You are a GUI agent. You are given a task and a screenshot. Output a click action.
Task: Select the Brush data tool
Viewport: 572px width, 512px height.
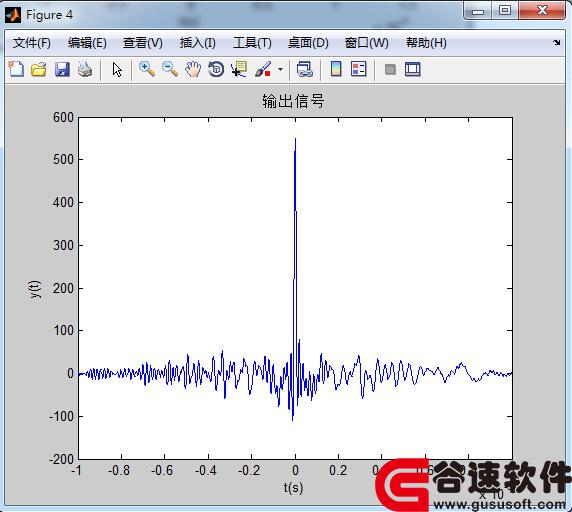point(263,69)
